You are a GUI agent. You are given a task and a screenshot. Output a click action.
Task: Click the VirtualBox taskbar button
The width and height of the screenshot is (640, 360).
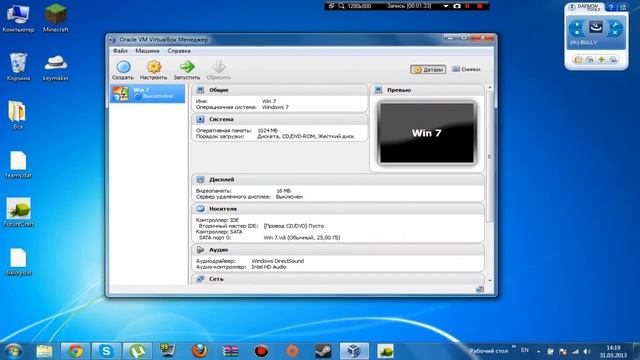[354, 351]
